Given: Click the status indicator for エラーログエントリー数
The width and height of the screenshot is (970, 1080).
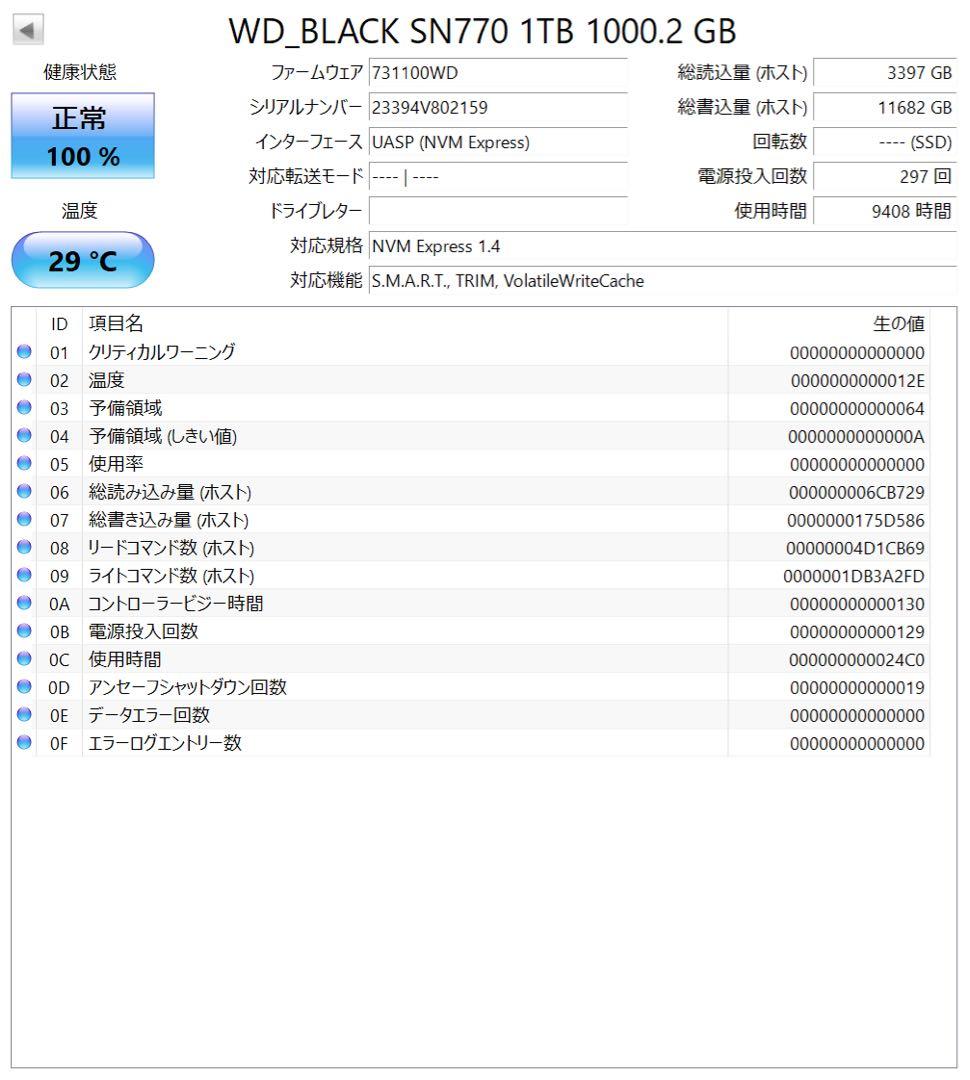Looking at the screenshot, I should (24, 743).
